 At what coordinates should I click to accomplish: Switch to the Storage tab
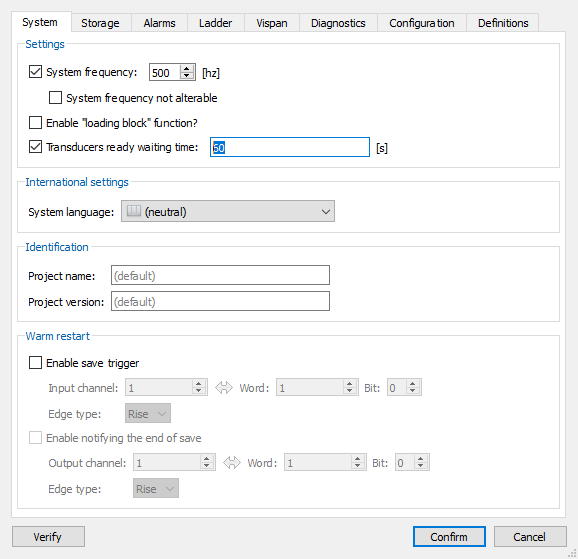(101, 23)
